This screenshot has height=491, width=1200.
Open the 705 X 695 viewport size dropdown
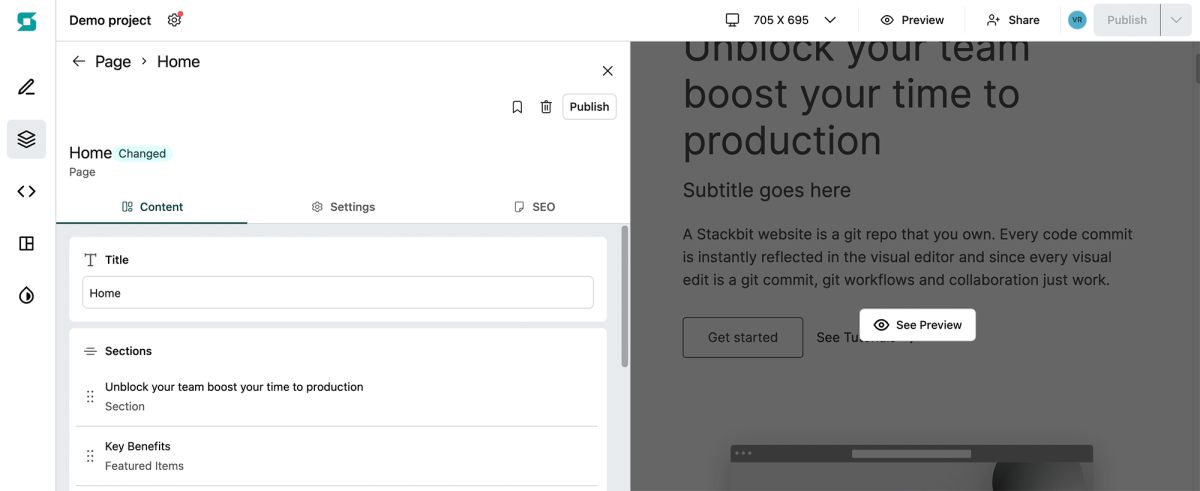tap(781, 20)
